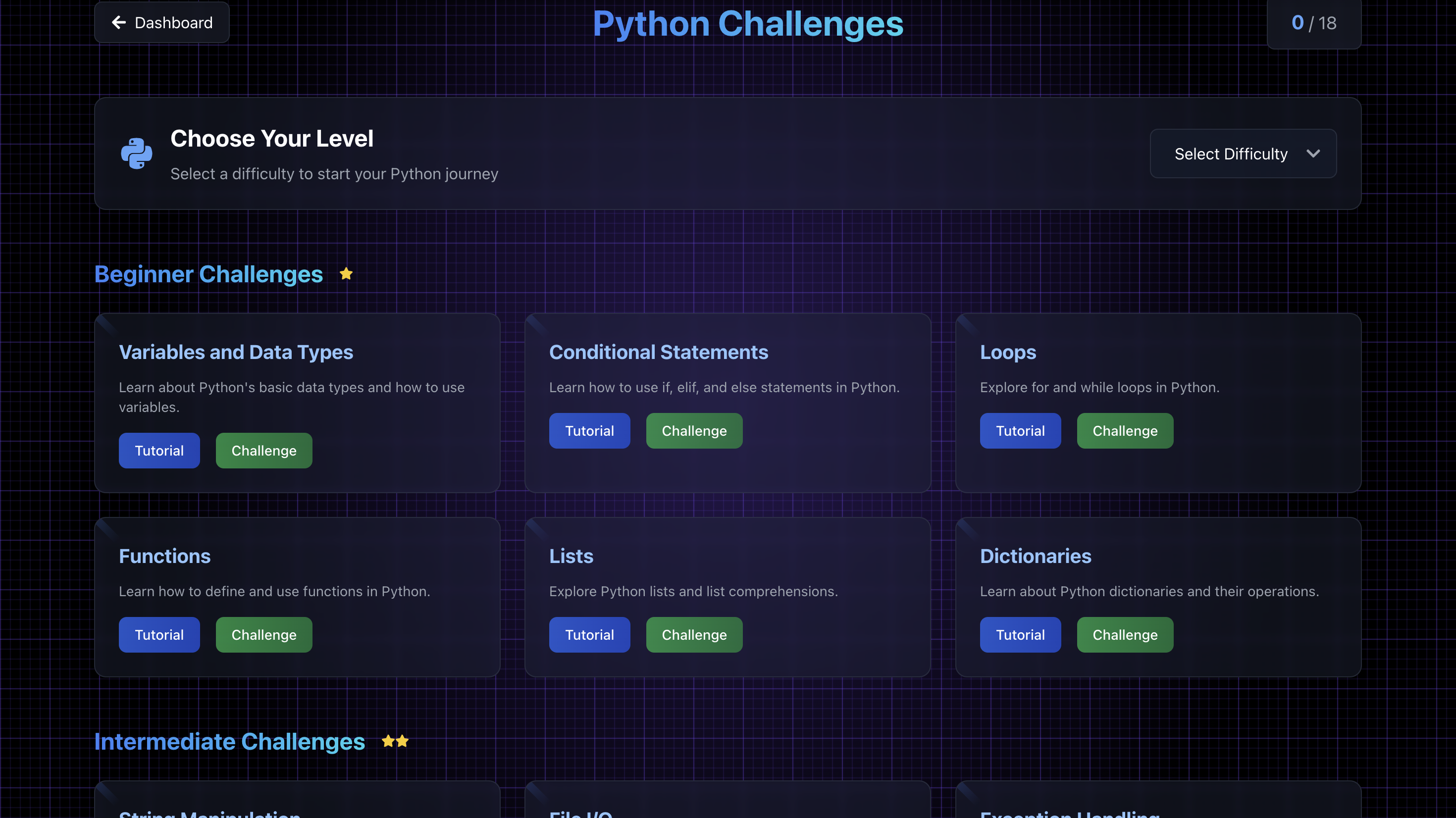Open the Dictionaries tutorial
Viewport: 1456px width, 818px height.
[1020, 635]
